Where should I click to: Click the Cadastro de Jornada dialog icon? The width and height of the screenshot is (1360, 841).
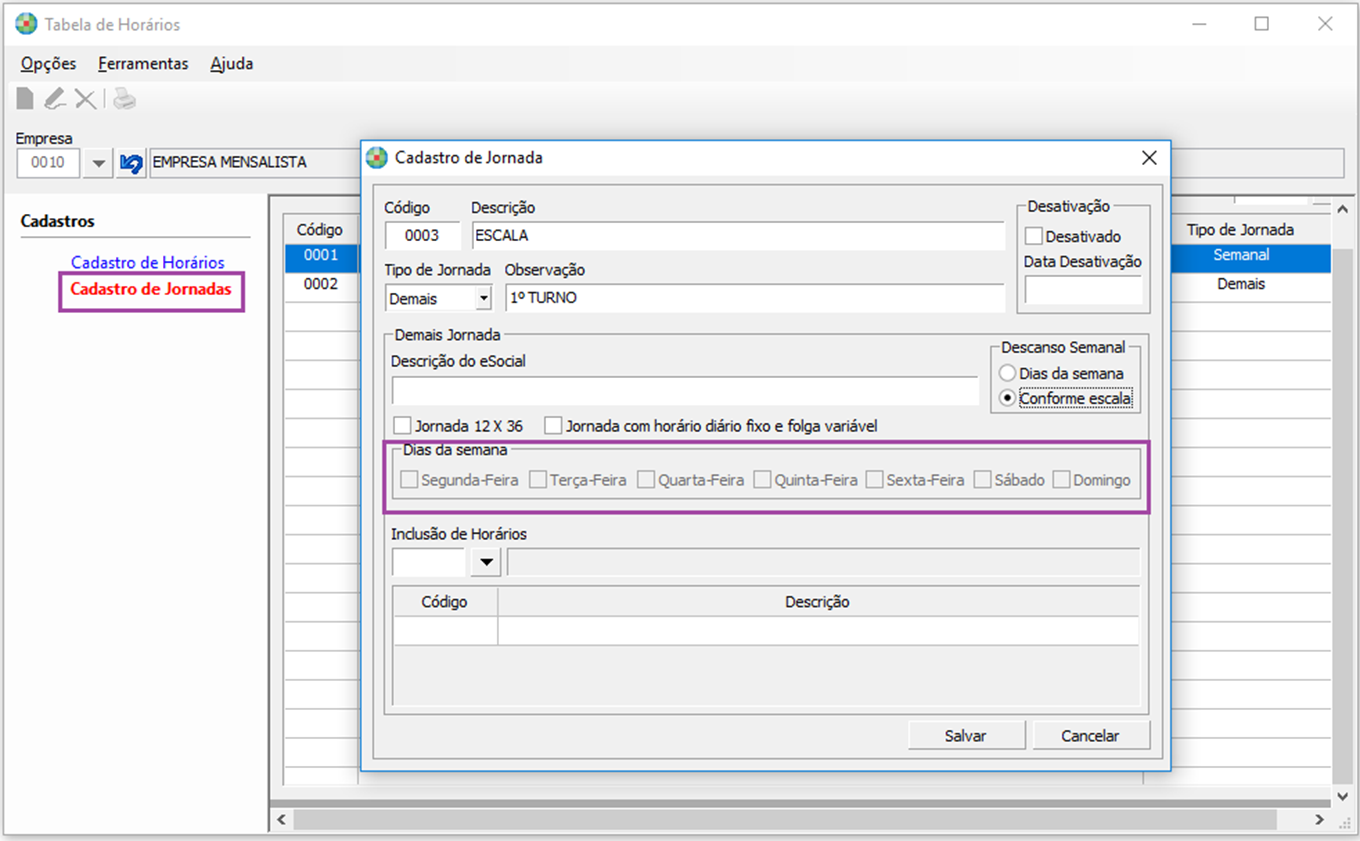(376, 157)
